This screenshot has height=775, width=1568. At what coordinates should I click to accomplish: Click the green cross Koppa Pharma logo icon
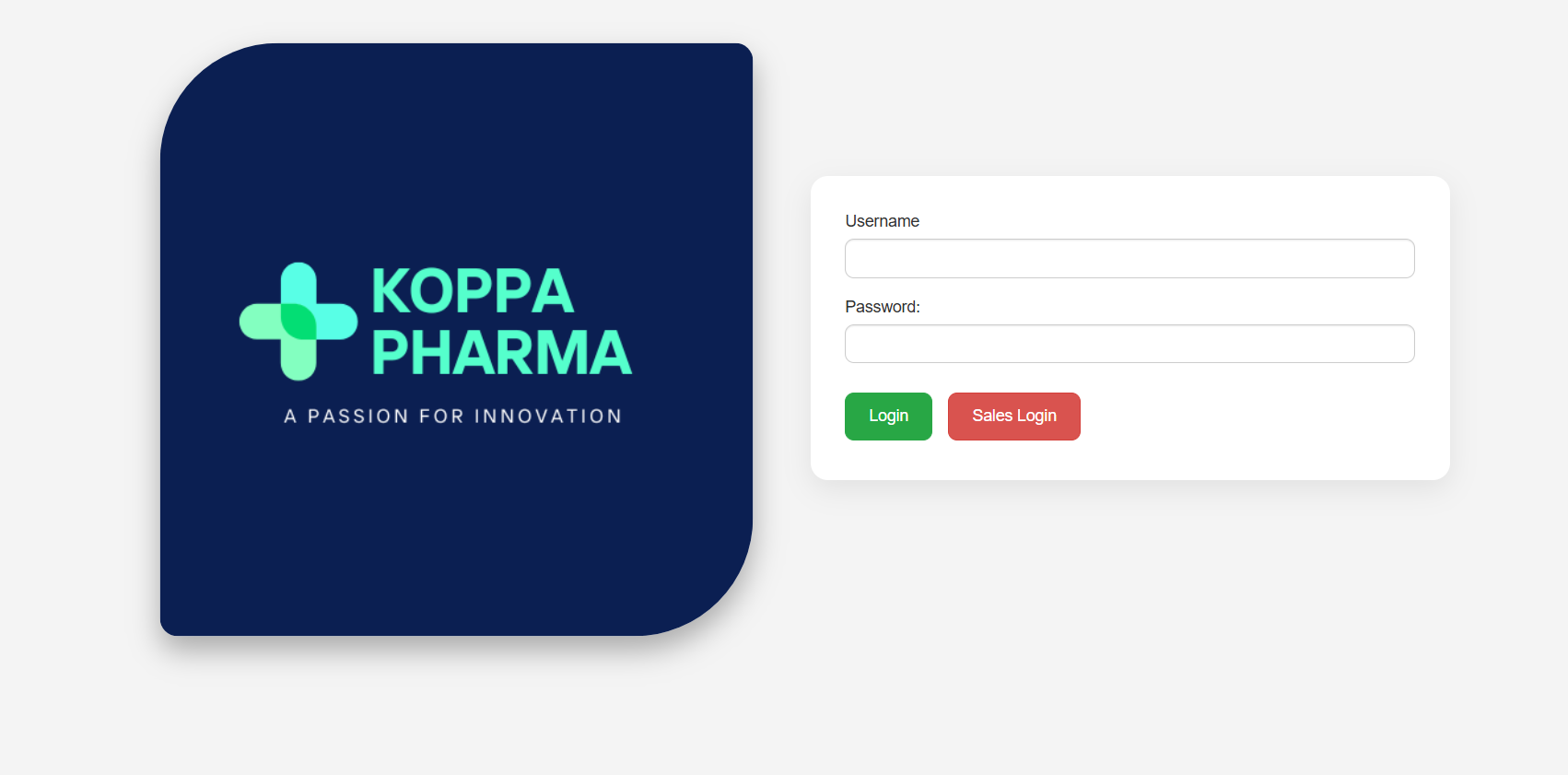click(x=298, y=322)
